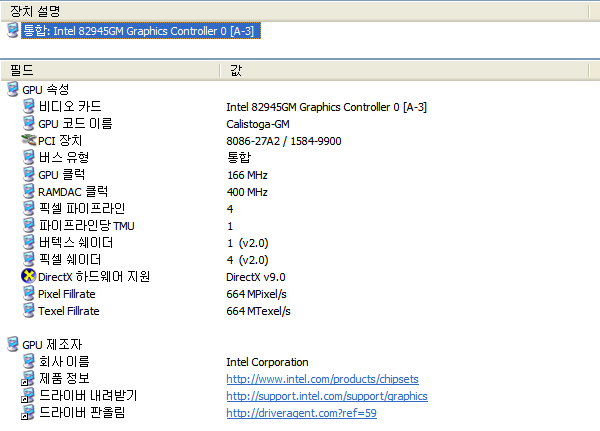Select the 664 MTexel/s value
600x431 pixels.
coord(258,311)
